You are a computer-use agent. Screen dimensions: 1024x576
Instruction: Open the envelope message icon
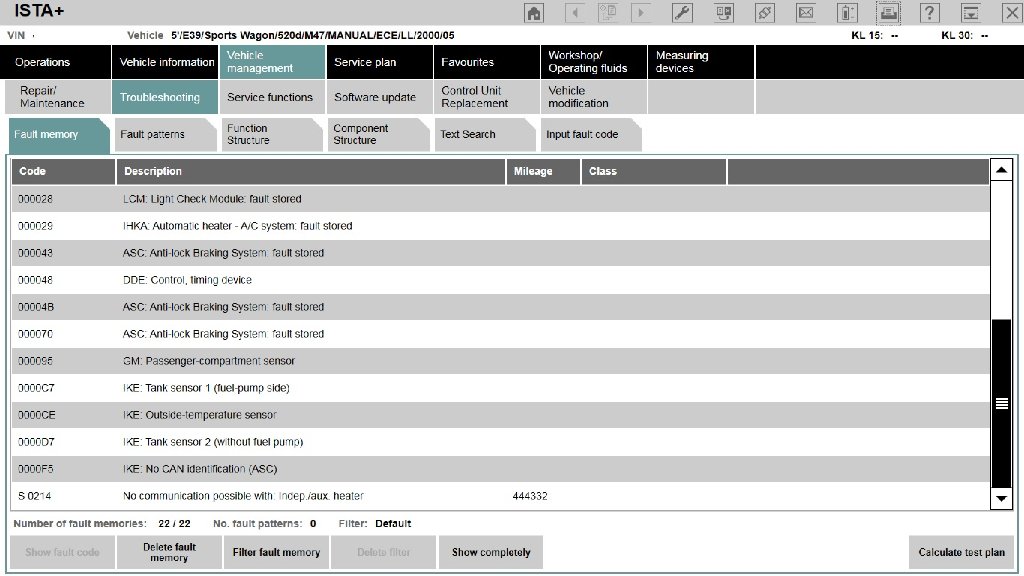pyautogui.click(x=806, y=12)
